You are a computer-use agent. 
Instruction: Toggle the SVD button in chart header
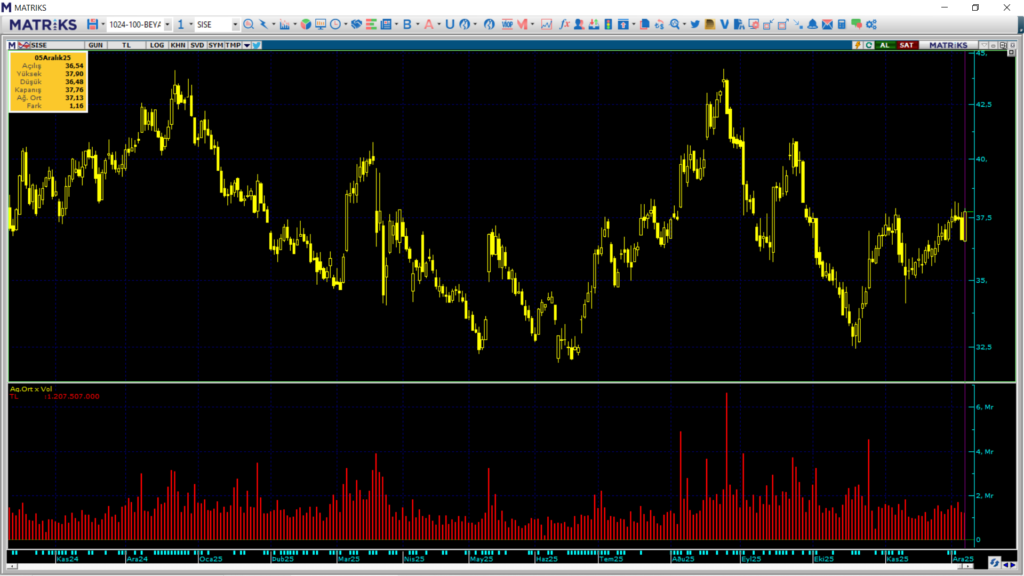197,45
